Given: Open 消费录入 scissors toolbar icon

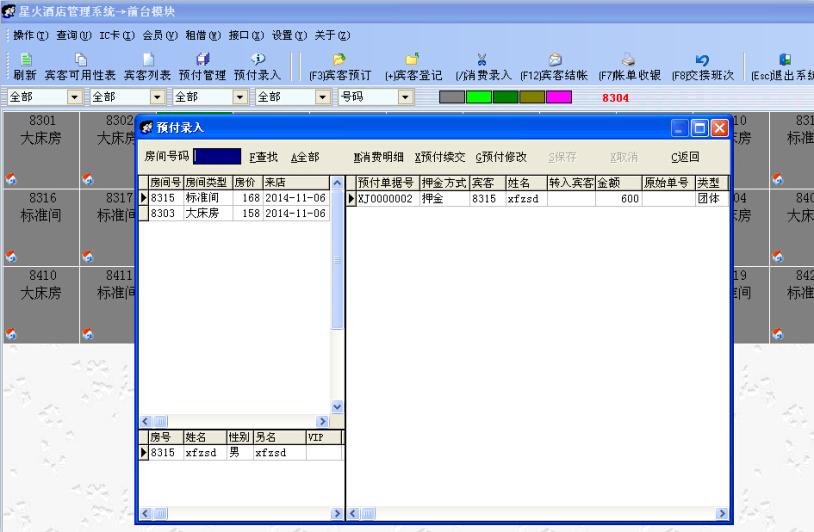Looking at the screenshot, I should 482,66.
